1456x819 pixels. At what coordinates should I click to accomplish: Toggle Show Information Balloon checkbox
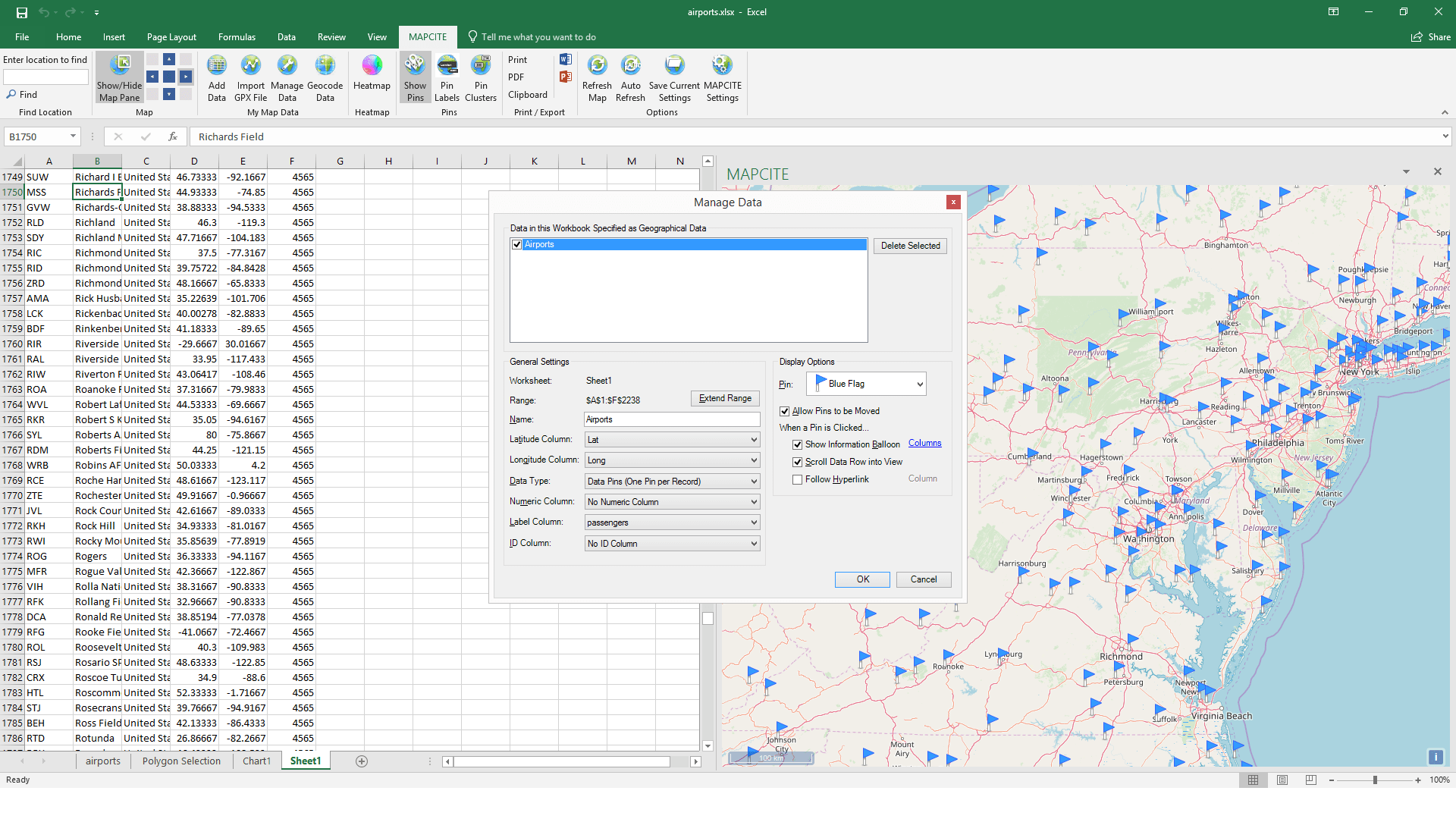[x=798, y=444]
